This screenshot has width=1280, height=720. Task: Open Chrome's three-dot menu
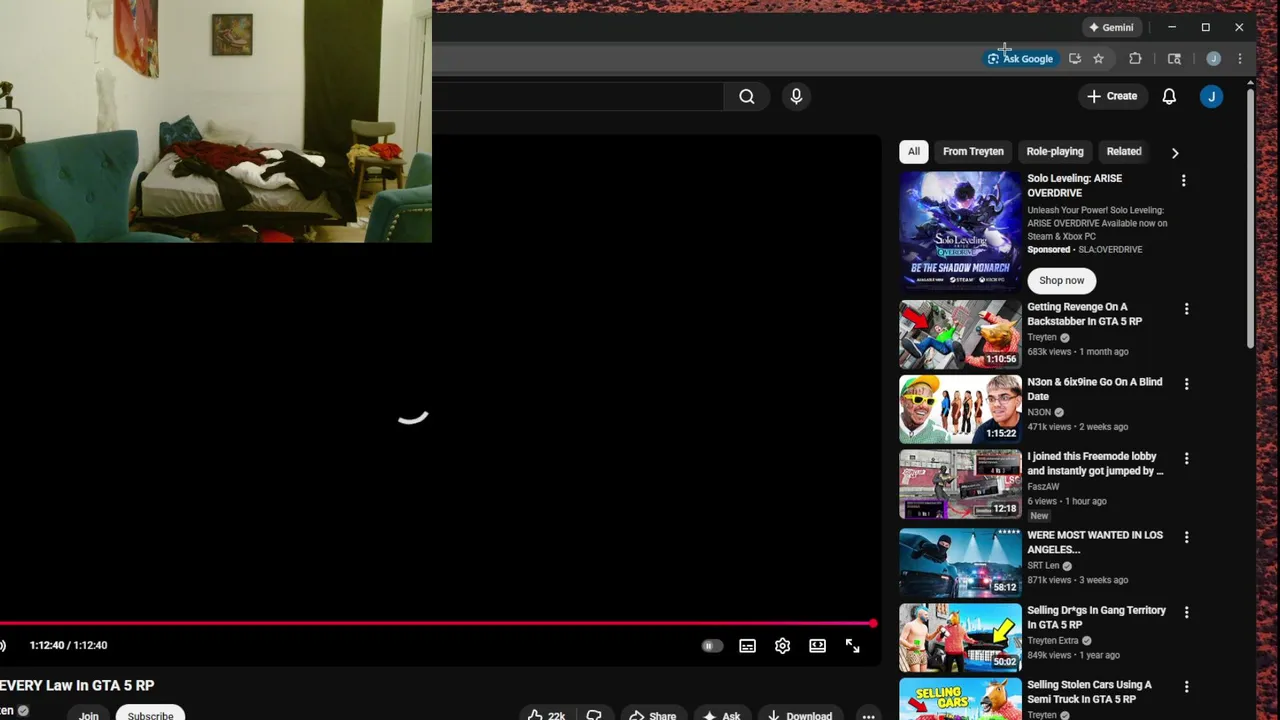(1240, 59)
